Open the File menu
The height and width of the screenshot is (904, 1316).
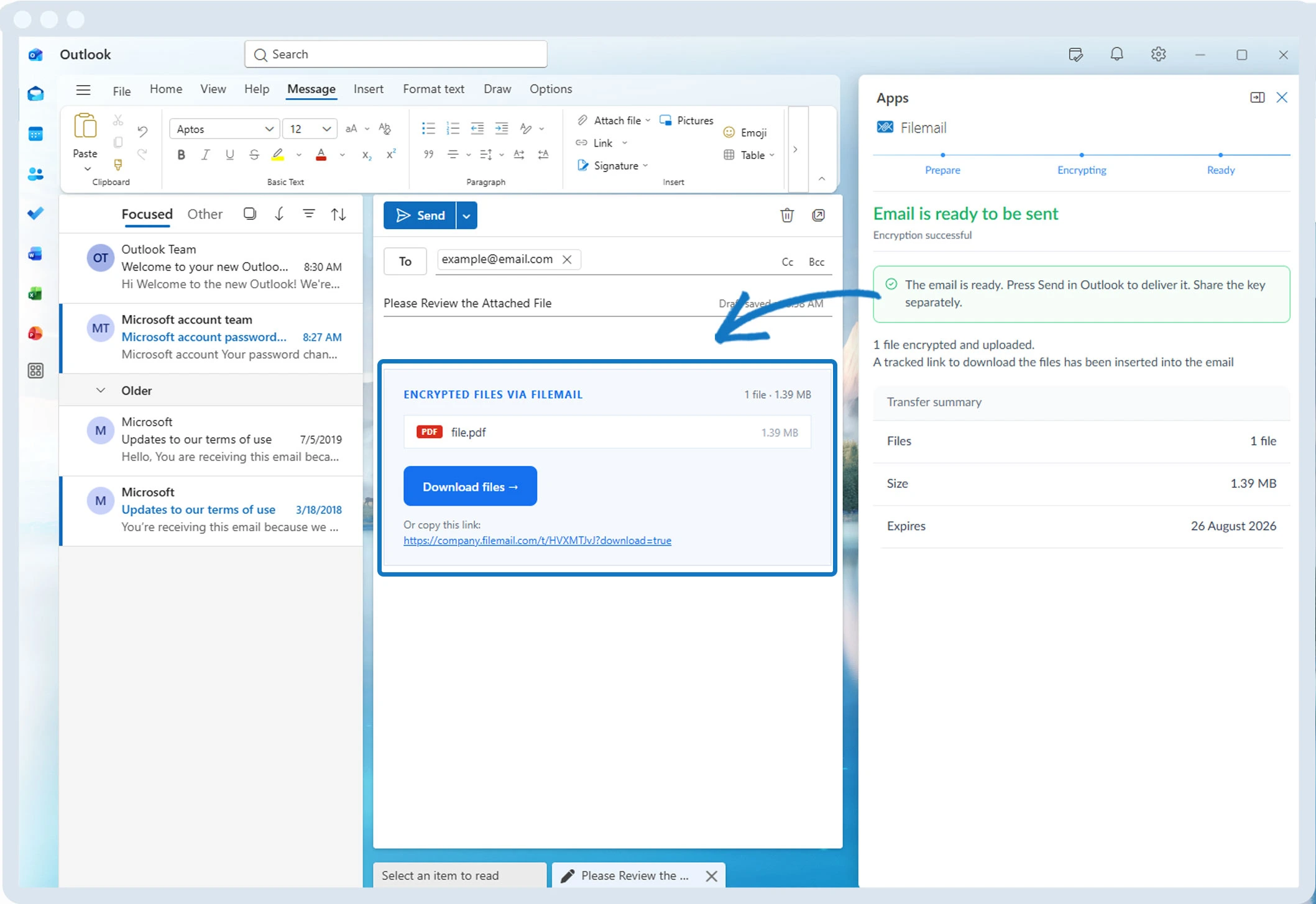pyautogui.click(x=122, y=91)
